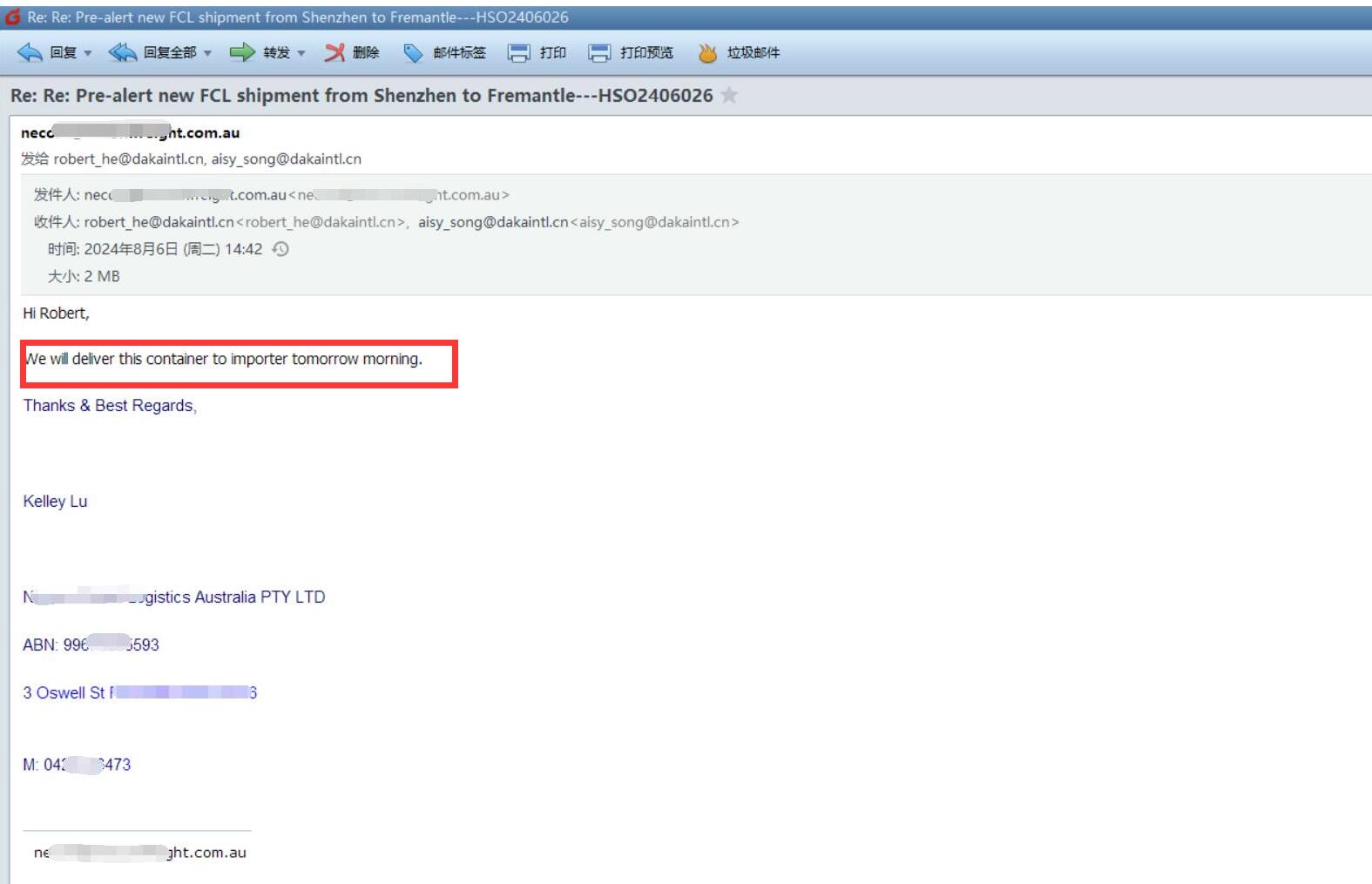Click the 转发 toolbar label

coord(277,53)
